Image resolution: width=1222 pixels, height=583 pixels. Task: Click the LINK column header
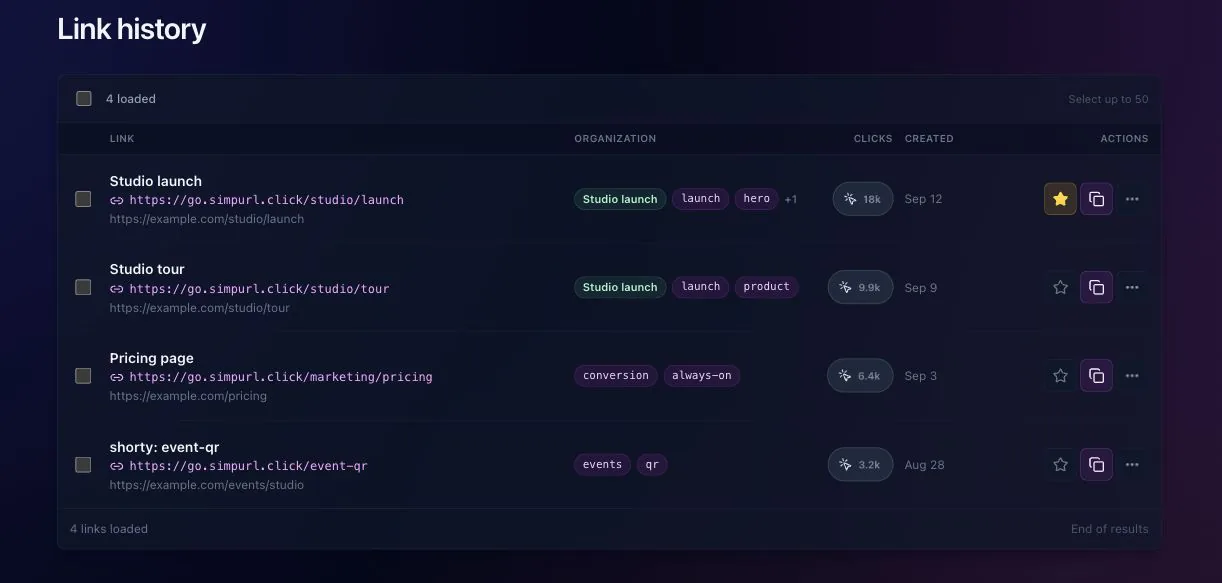[122, 139]
